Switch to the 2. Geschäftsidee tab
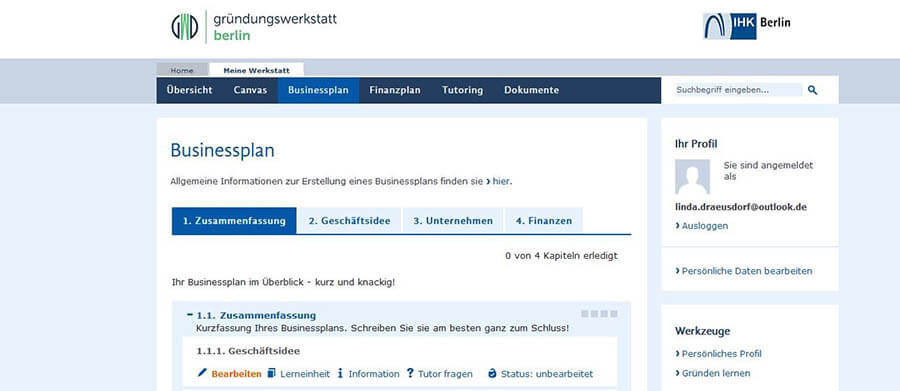This screenshot has height=391, width=900. (x=349, y=221)
